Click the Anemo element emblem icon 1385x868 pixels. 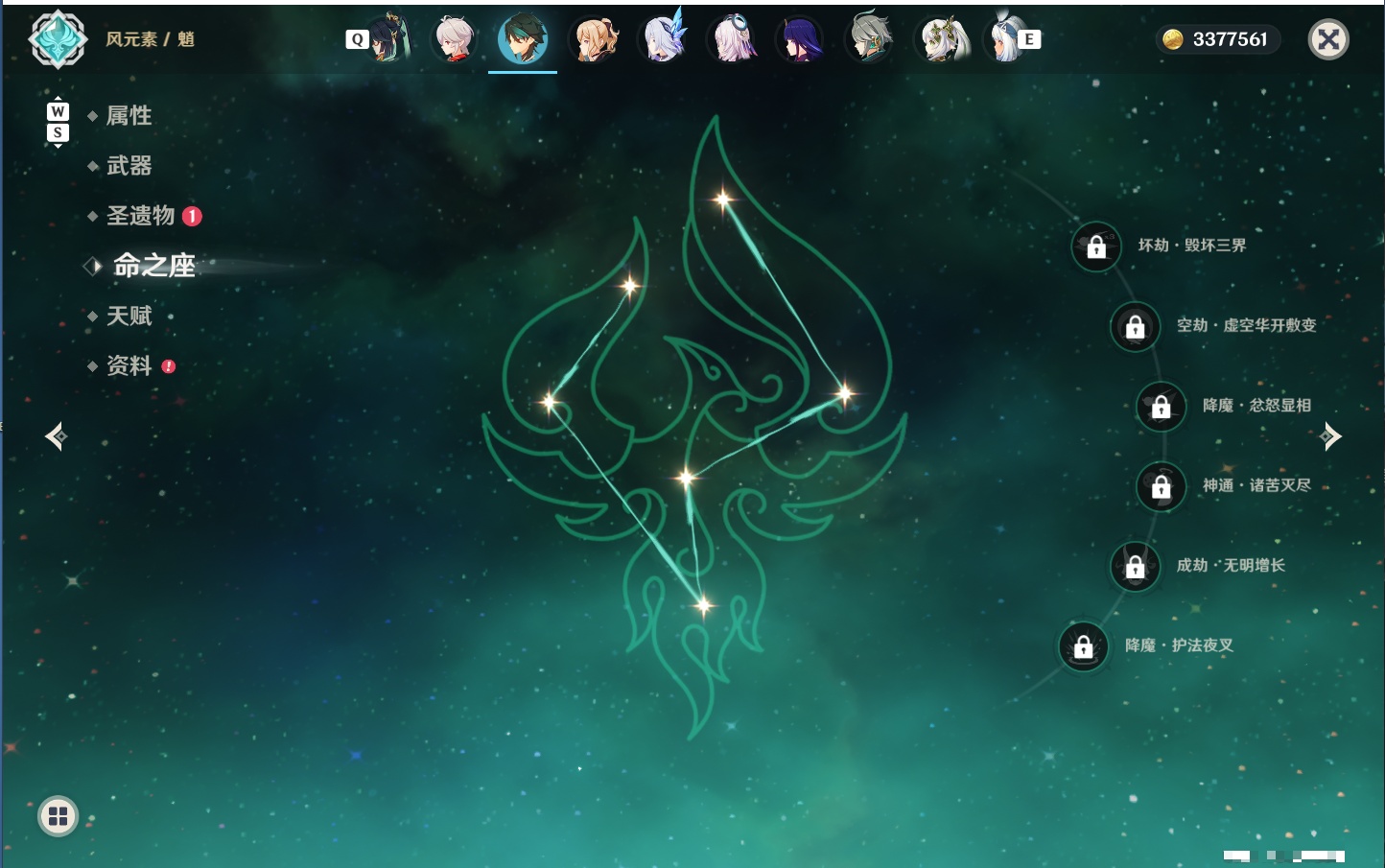coord(59,39)
